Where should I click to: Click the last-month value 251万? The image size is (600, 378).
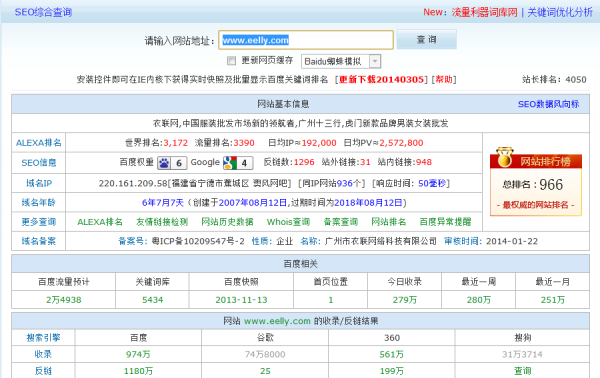pos(553,300)
